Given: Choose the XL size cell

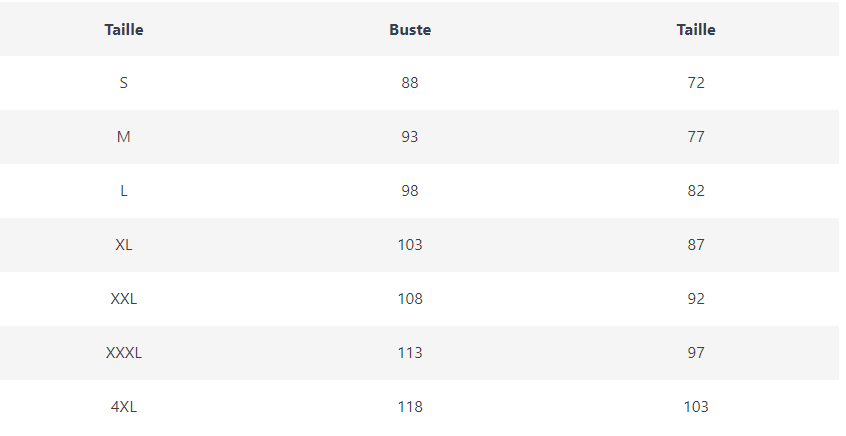Looking at the screenshot, I should point(124,245).
